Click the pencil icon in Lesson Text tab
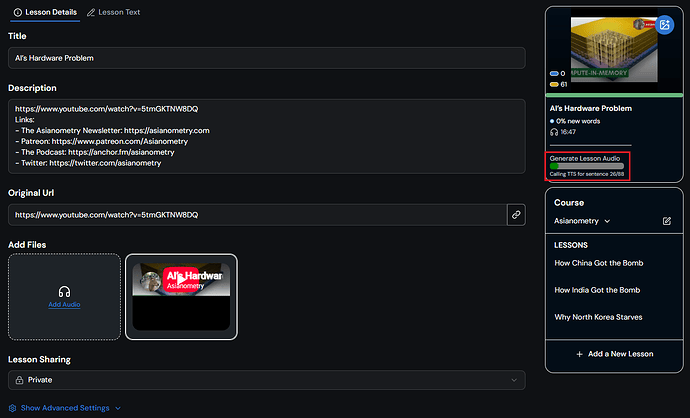 point(91,12)
